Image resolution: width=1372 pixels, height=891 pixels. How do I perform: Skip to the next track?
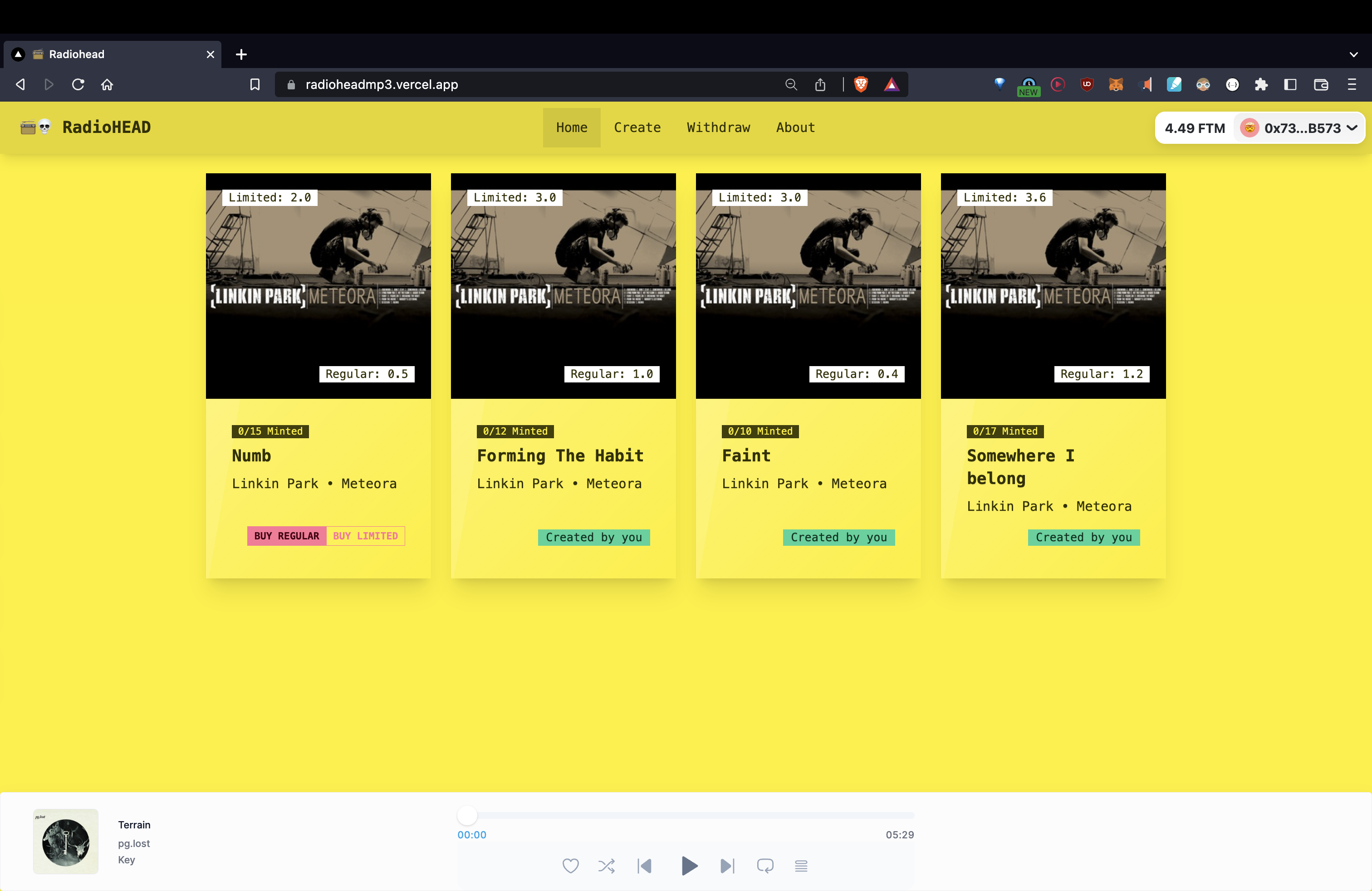(727, 866)
